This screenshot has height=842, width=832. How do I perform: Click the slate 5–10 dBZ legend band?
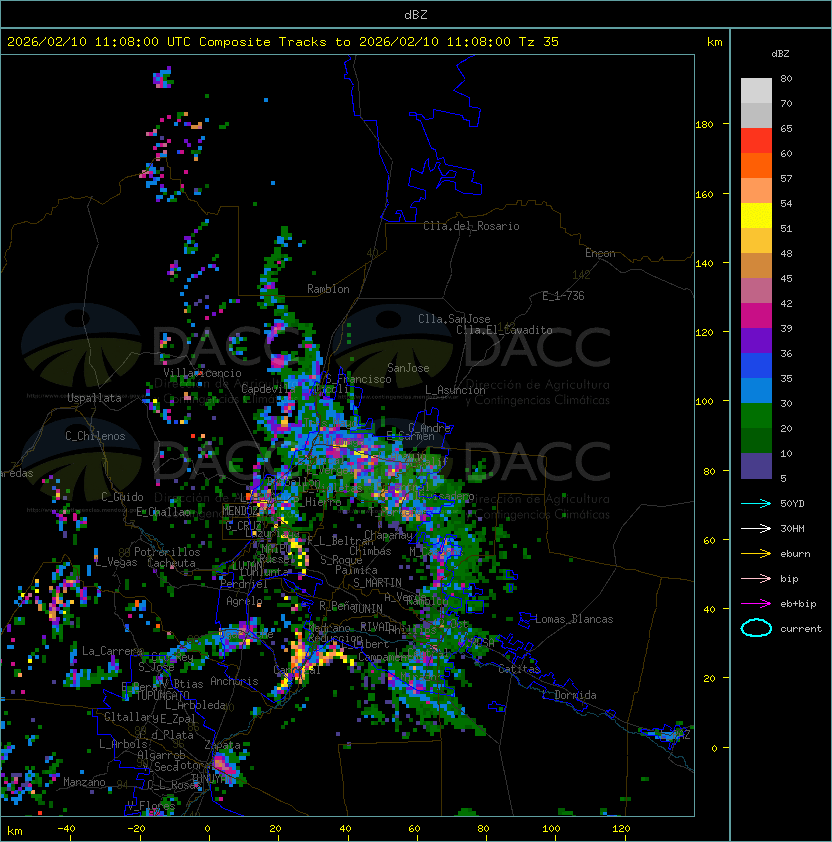[x=756, y=466]
